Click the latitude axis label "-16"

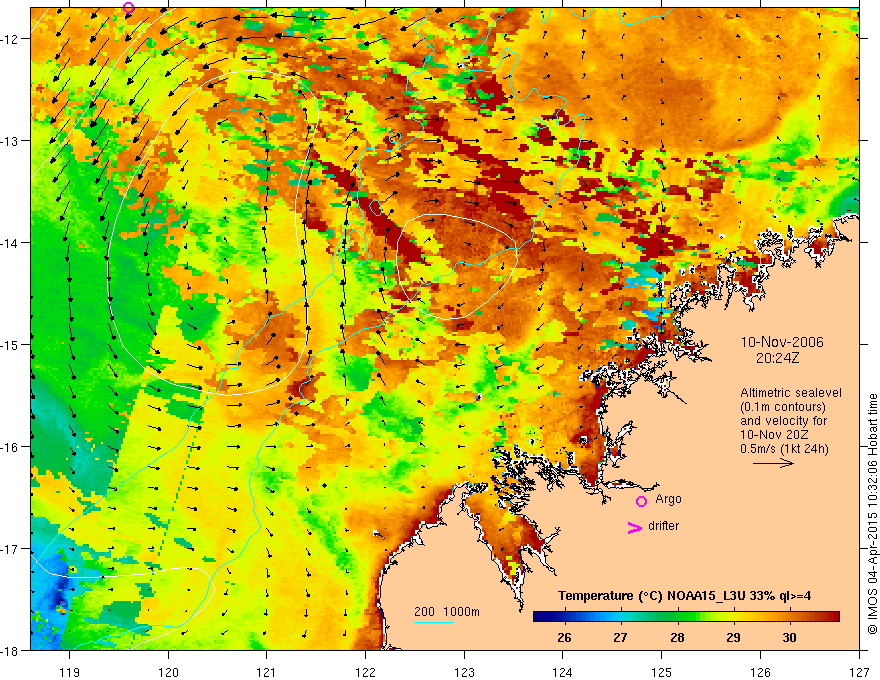pyautogui.click(x=10, y=447)
